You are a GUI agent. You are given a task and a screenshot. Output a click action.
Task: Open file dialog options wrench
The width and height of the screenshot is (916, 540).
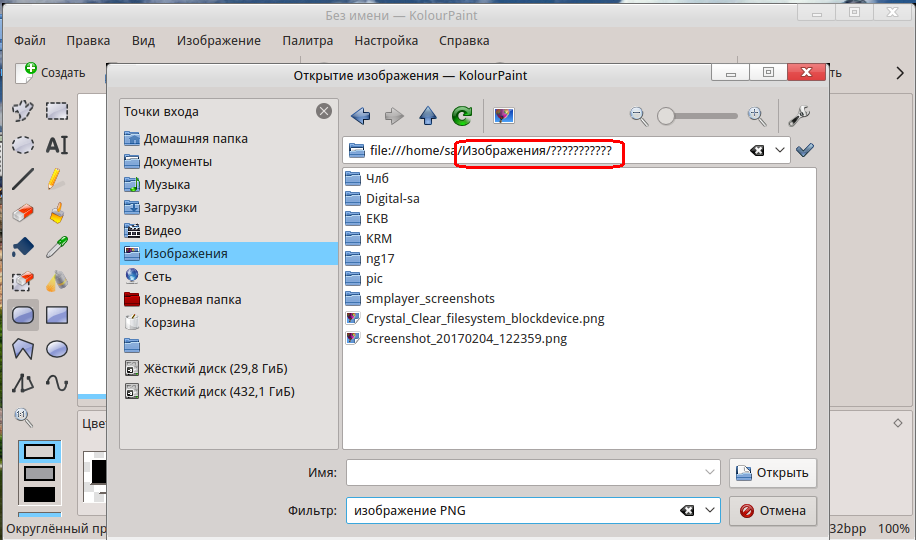799,116
